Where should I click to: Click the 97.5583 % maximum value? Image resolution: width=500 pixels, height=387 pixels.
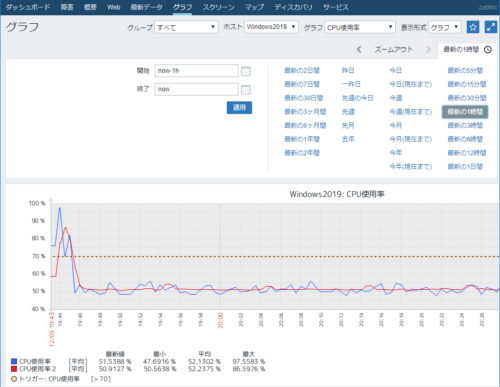click(x=249, y=362)
